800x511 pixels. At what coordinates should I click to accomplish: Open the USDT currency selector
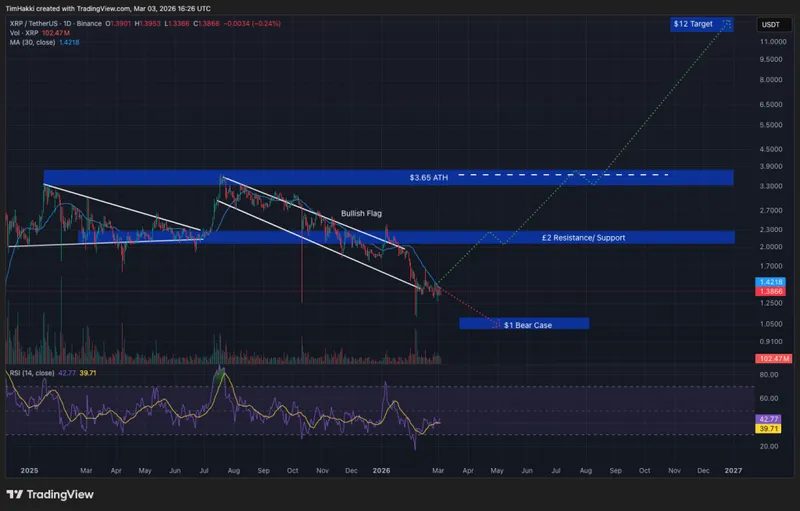(x=771, y=24)
